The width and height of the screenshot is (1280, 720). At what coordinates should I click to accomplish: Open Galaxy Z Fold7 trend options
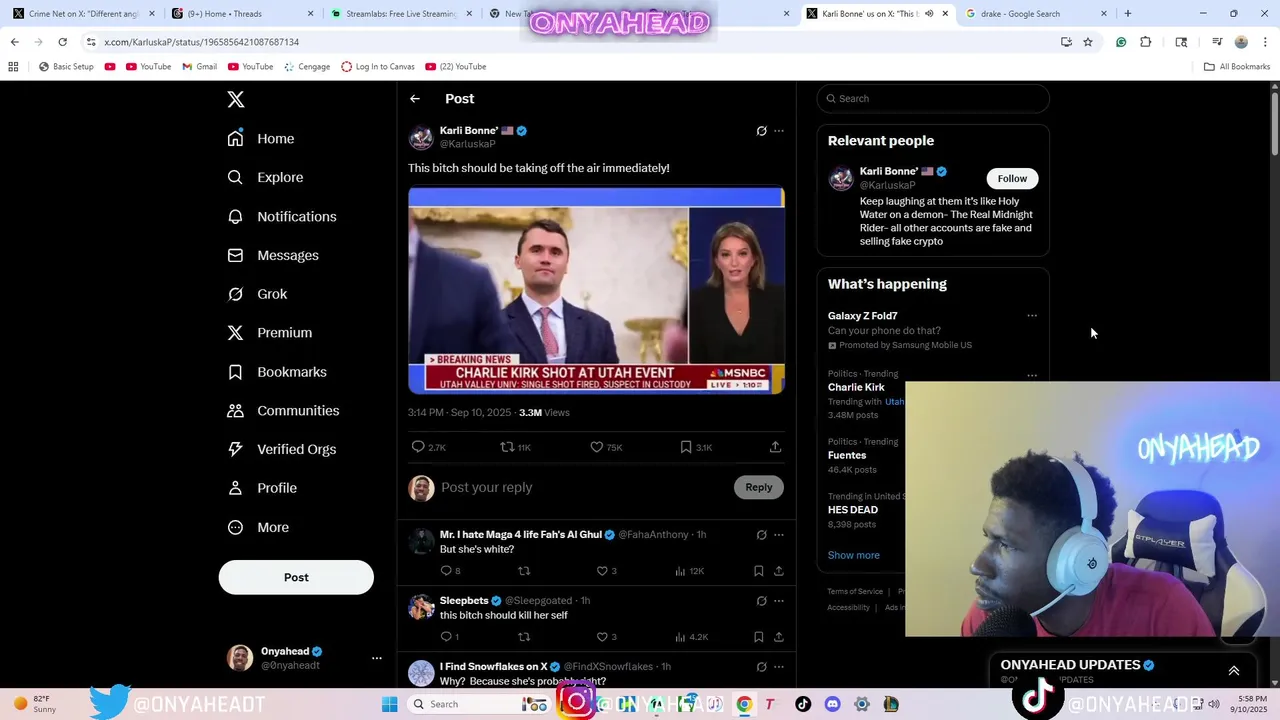tap(1032, 316)
